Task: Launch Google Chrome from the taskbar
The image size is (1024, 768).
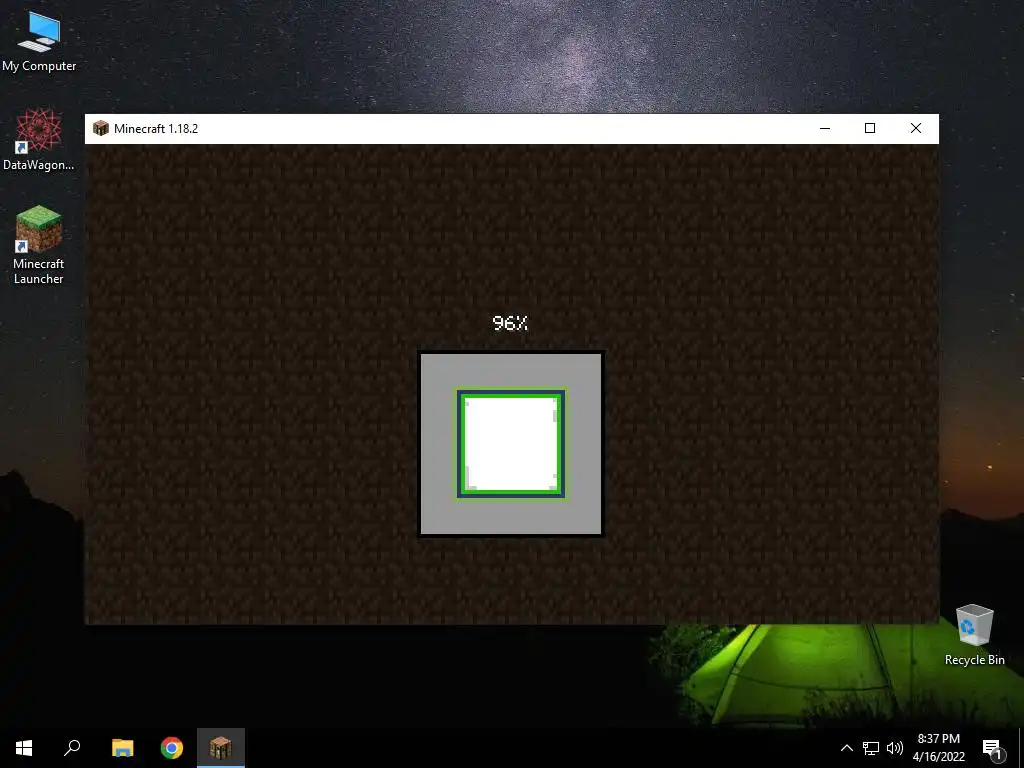Action: [172, 748]
